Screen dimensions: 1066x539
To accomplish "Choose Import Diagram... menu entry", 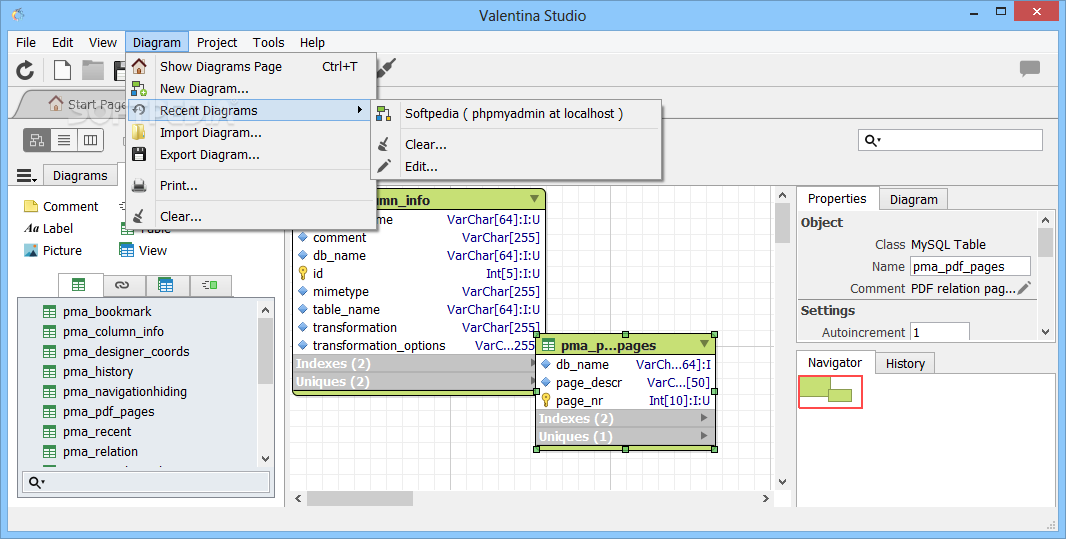I will 252,133.
